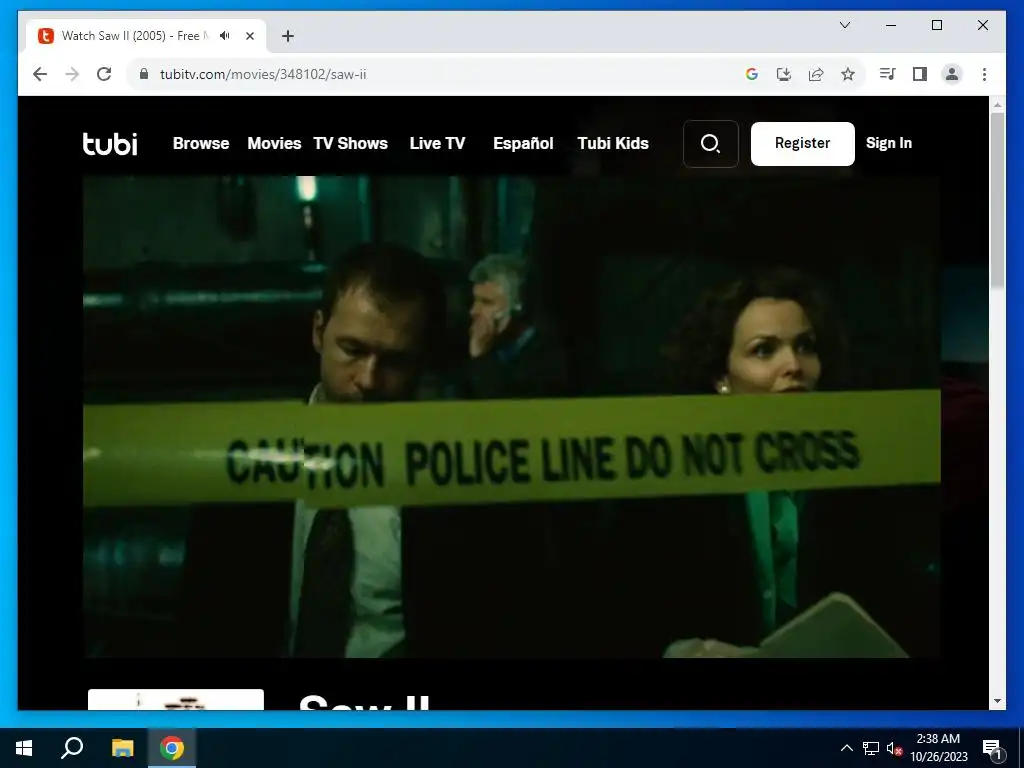The image size is (1024, 768).
Task: Go to TV Shows section
Action: (x=351, y=144)
